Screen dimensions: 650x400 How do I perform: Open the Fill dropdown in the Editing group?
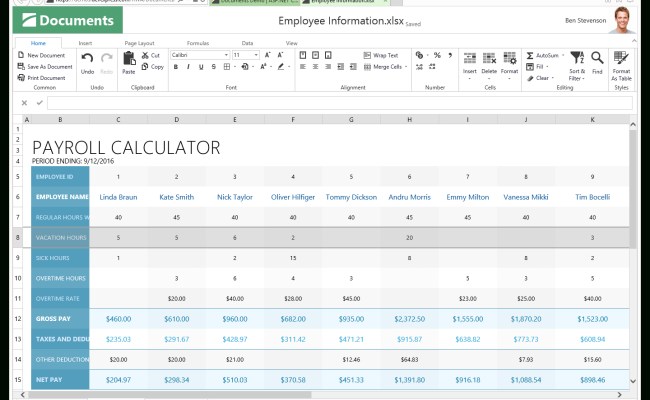pos(537,66)
